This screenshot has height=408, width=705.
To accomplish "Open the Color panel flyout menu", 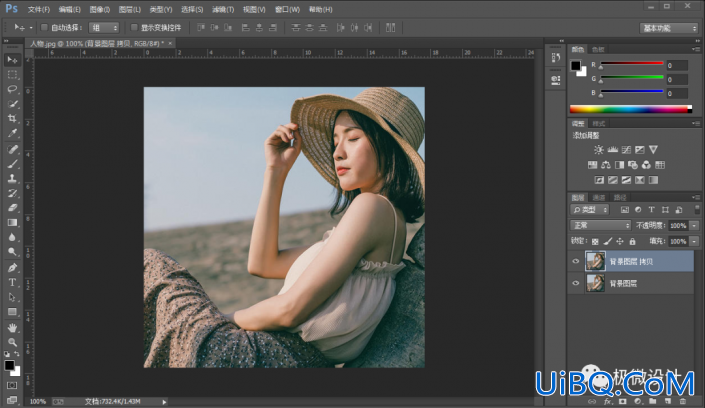I will (x=696, y=49).
